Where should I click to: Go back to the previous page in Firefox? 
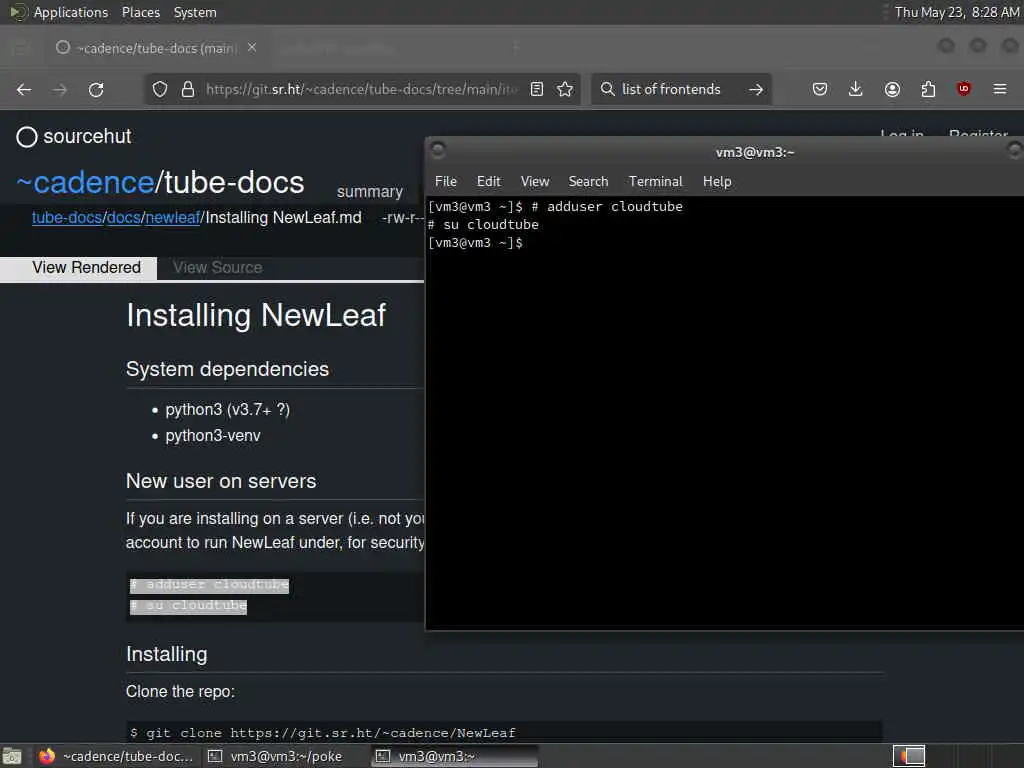coord(24,89)
